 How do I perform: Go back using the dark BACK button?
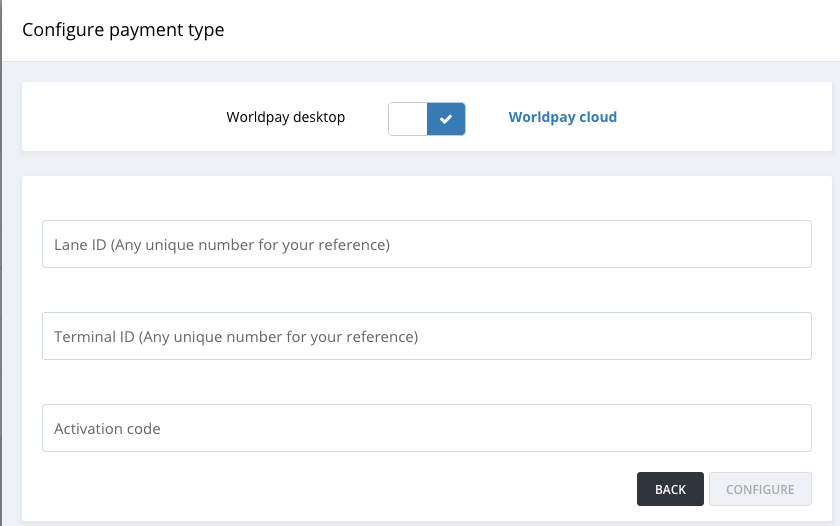tap(670, 489)
